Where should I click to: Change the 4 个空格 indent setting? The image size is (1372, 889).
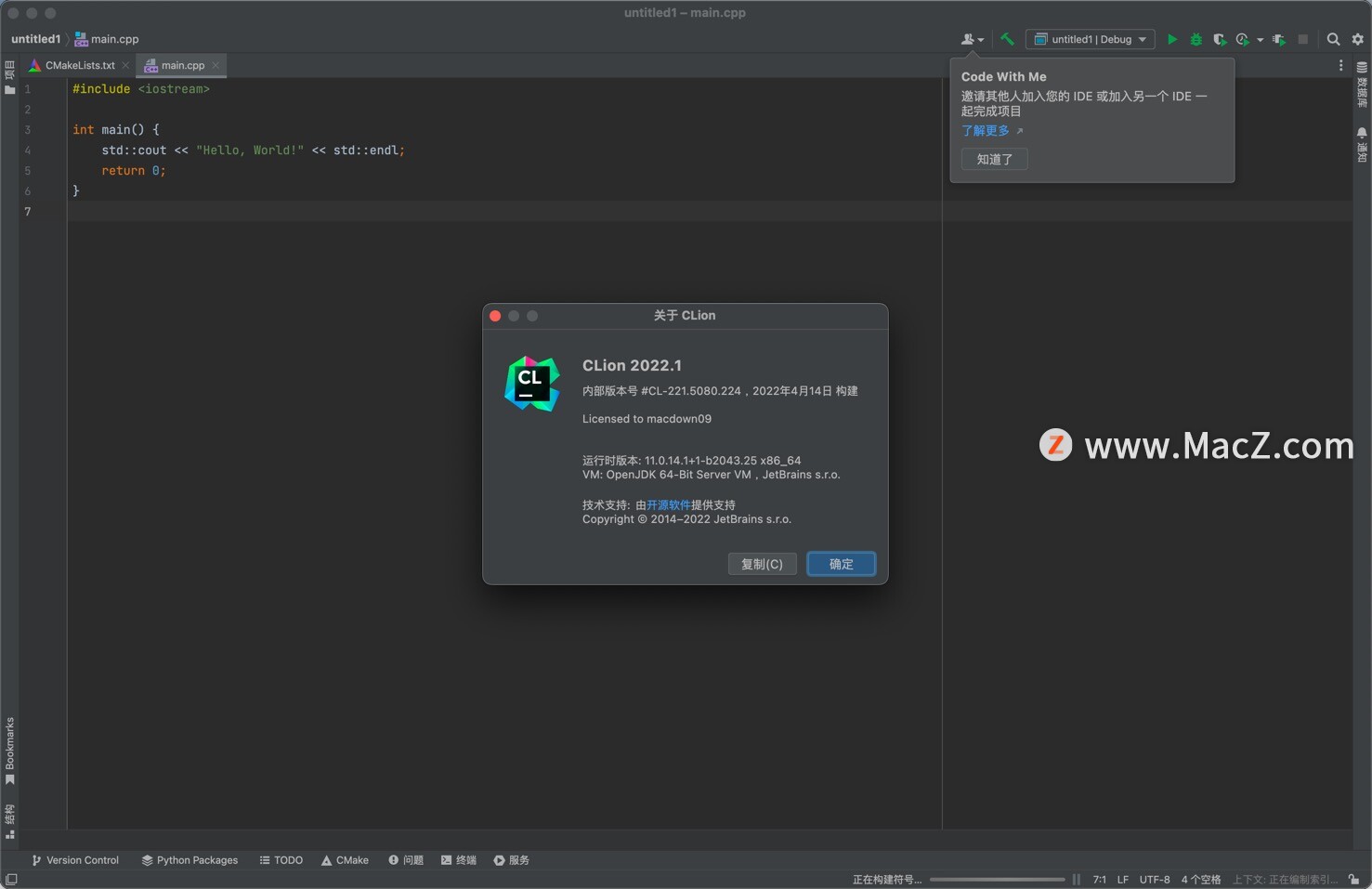point(1201,880)
